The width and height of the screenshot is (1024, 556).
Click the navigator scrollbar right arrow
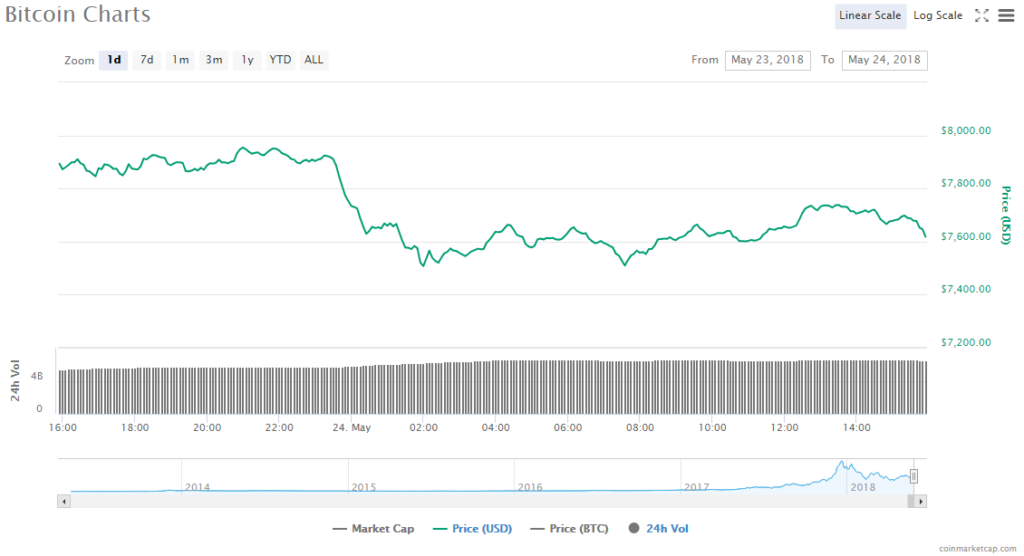[x=921, y=500]
